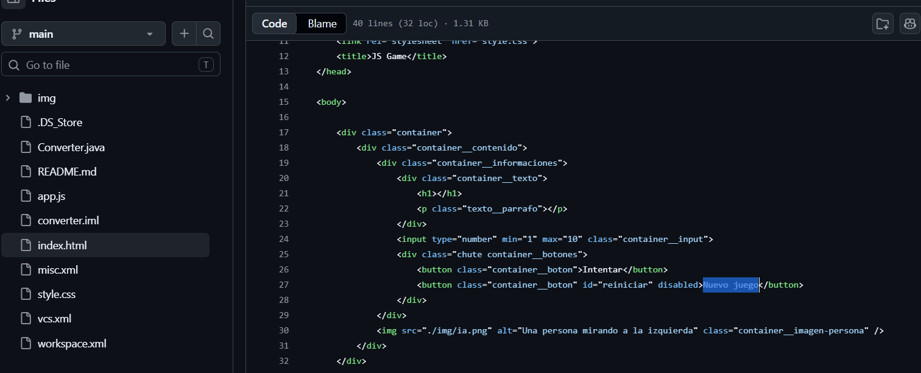The height and width of the screenshot is (373, 921).
Task: Click line number 12
Action: 284,56
